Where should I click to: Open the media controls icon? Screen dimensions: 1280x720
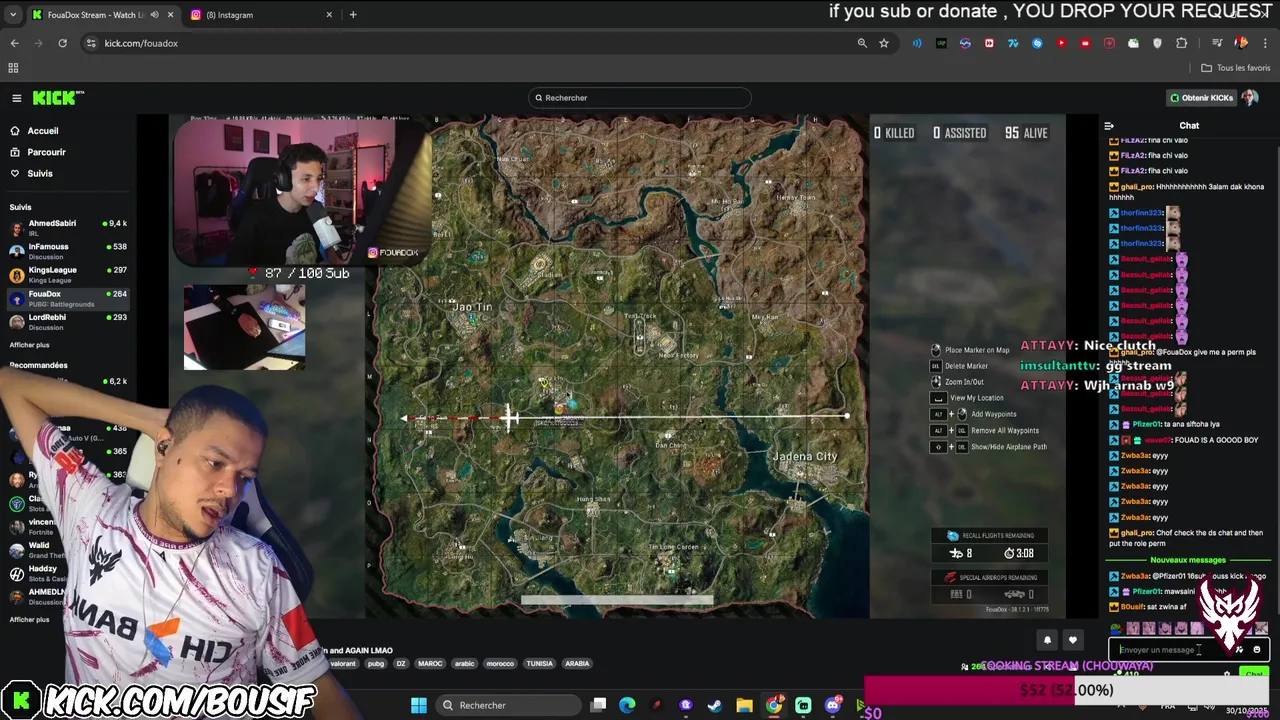[1217, 43]
